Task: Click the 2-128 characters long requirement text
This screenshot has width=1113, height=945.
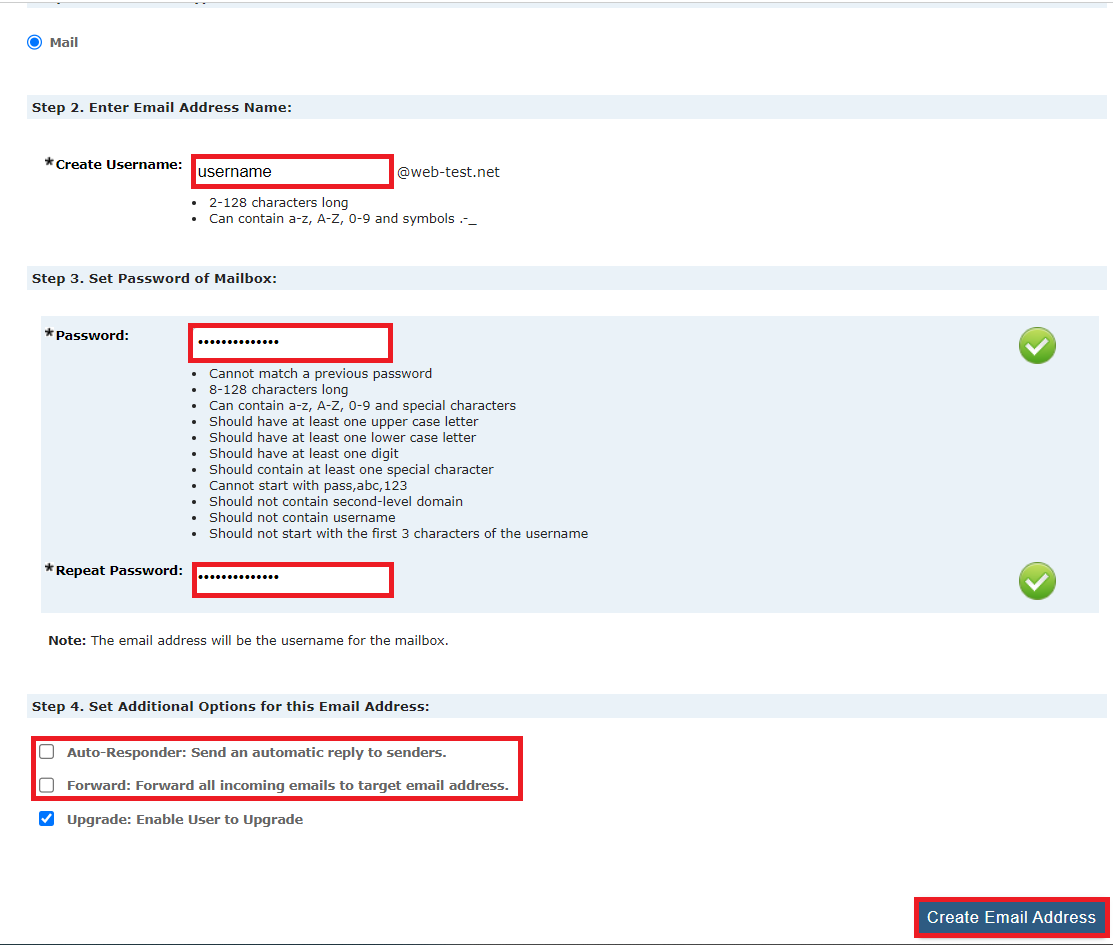Action: (278, 202)
